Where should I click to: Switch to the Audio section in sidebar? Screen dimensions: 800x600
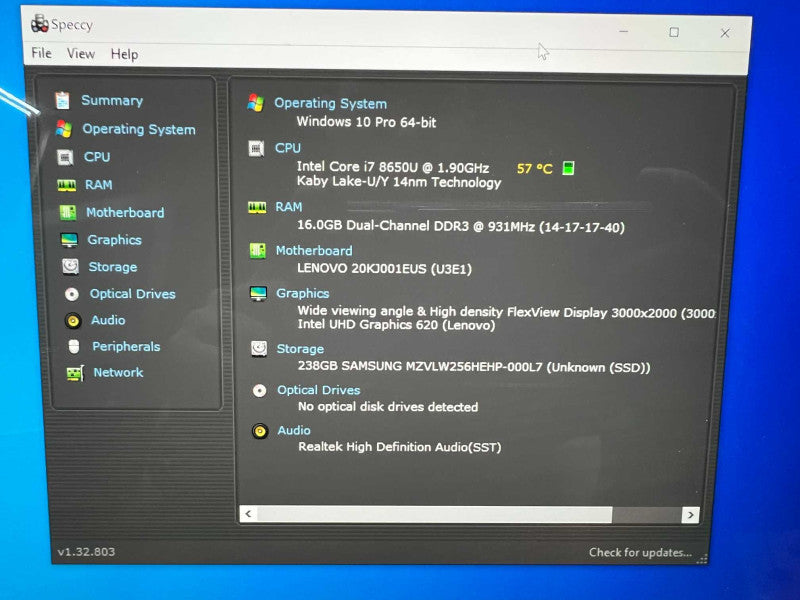pos(108,320)
